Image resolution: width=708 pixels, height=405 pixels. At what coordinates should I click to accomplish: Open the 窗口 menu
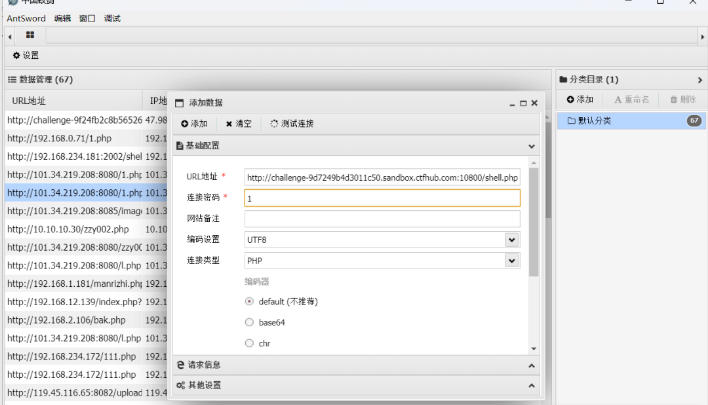pos(87,19)
